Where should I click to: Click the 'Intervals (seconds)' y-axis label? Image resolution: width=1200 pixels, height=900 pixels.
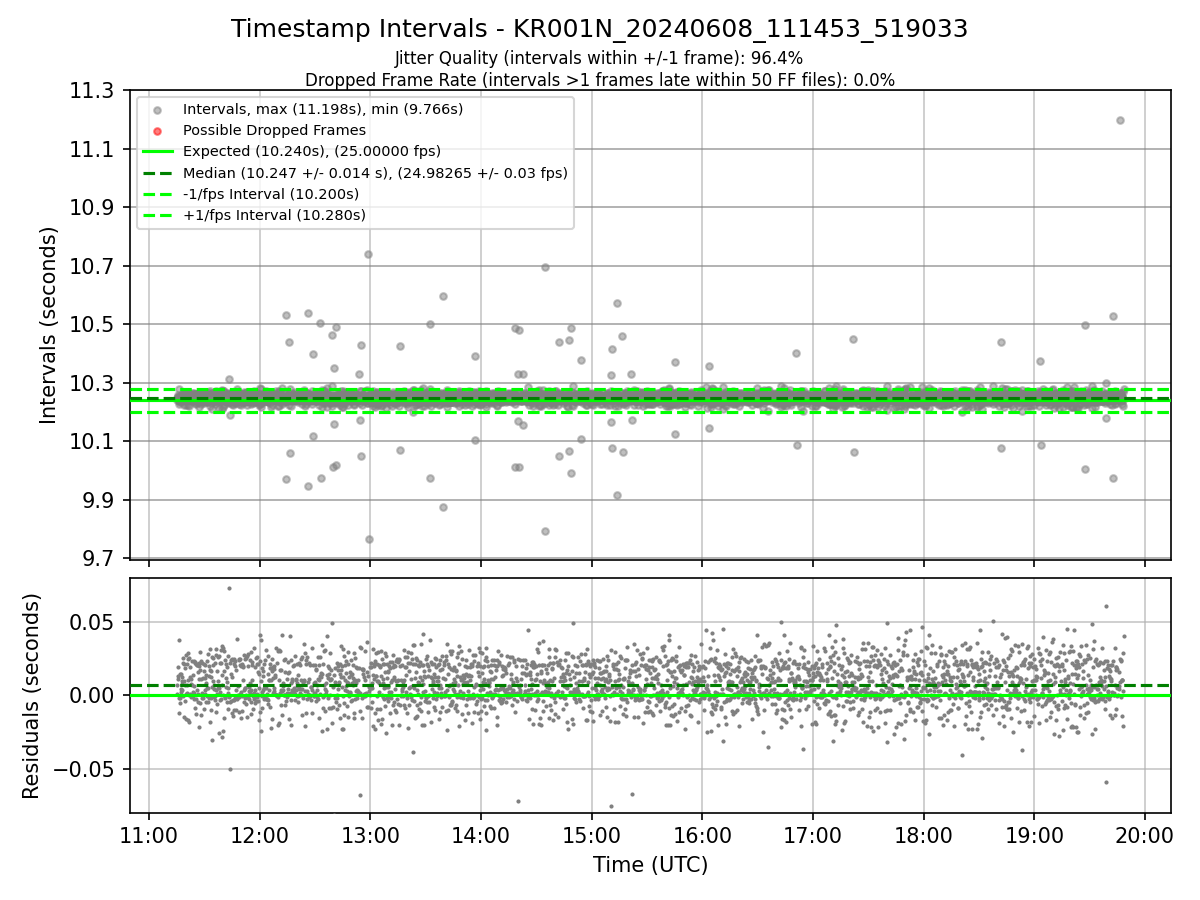[x=49, y=325]
